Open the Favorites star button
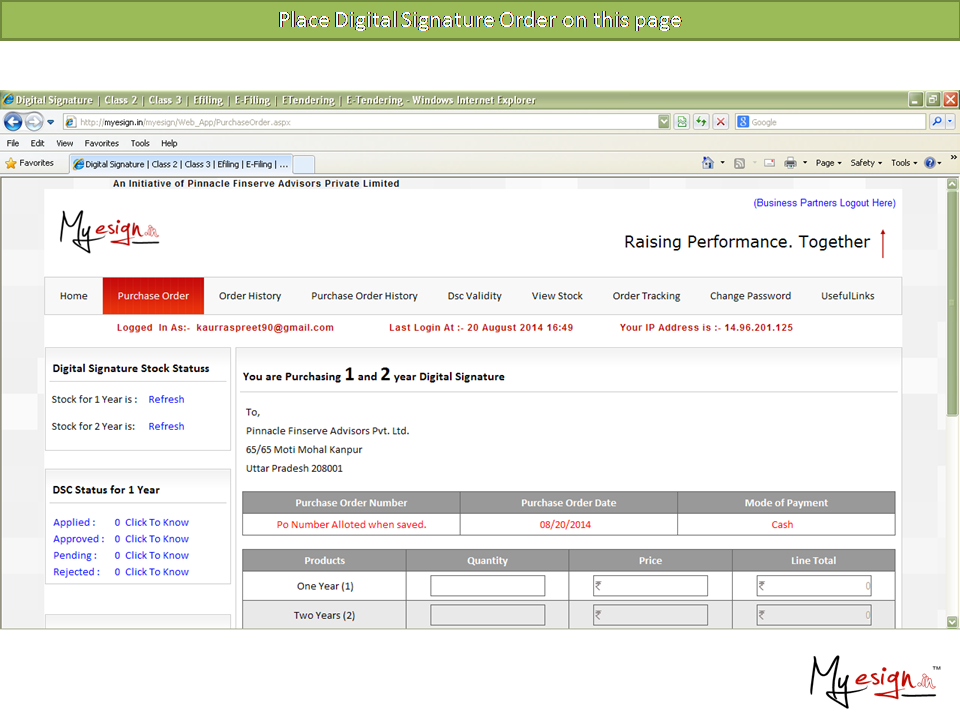This screenshot has width=960, height=720. [x=30, y=163]
